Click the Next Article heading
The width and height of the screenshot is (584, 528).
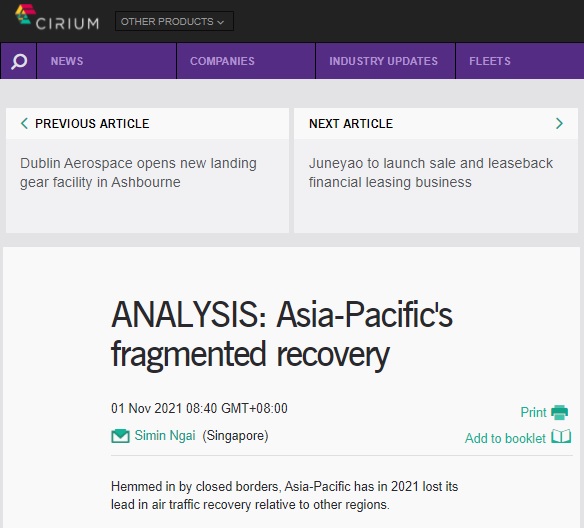pos(351,124)
